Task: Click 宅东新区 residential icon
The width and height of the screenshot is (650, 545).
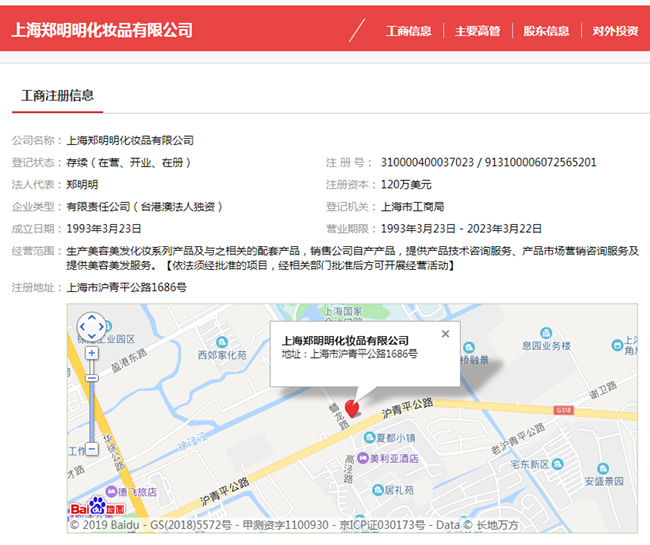Action: [558, 464]
